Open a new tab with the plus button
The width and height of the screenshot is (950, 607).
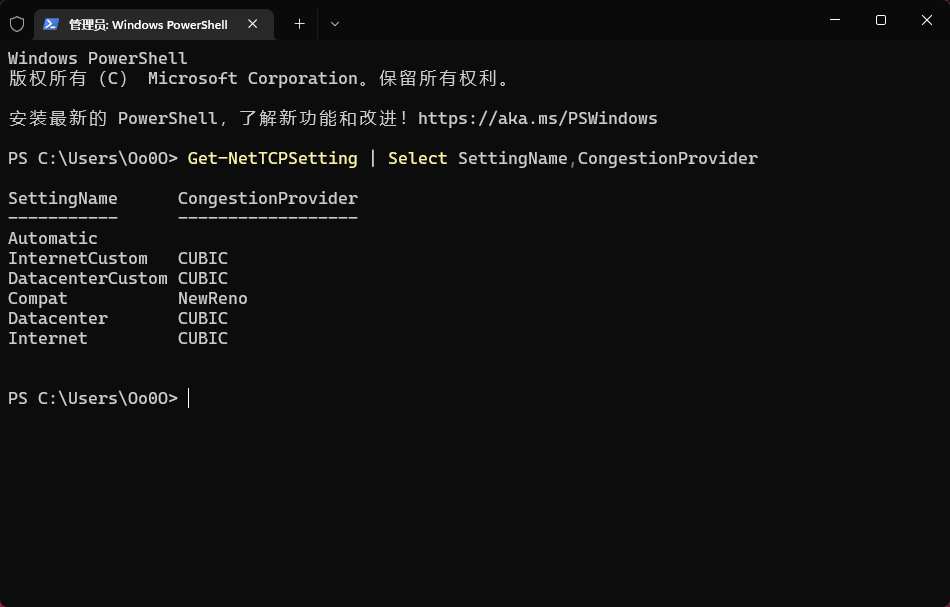click(x=299, y=24)
